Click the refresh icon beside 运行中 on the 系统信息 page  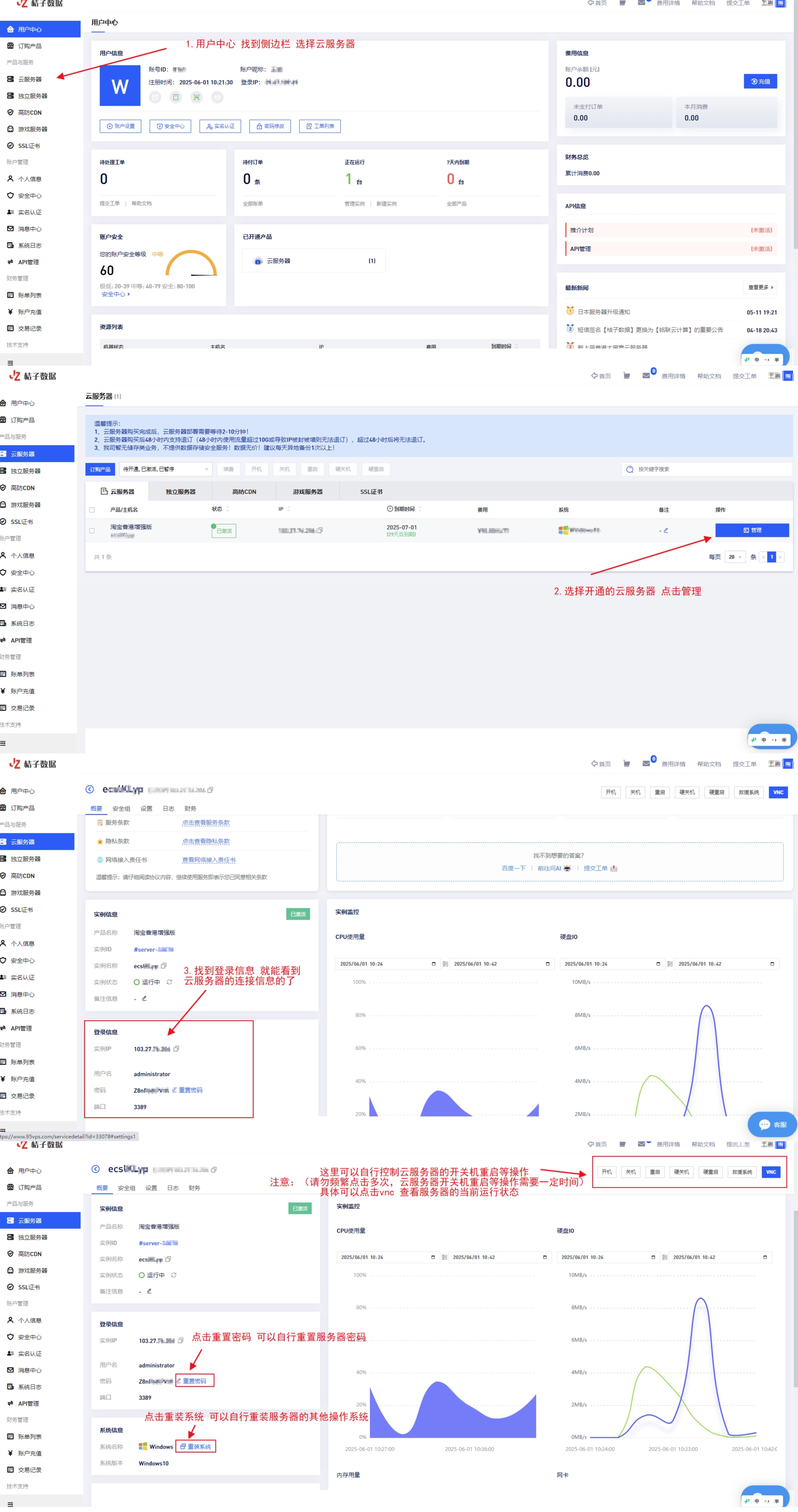tap(174, 1275)
